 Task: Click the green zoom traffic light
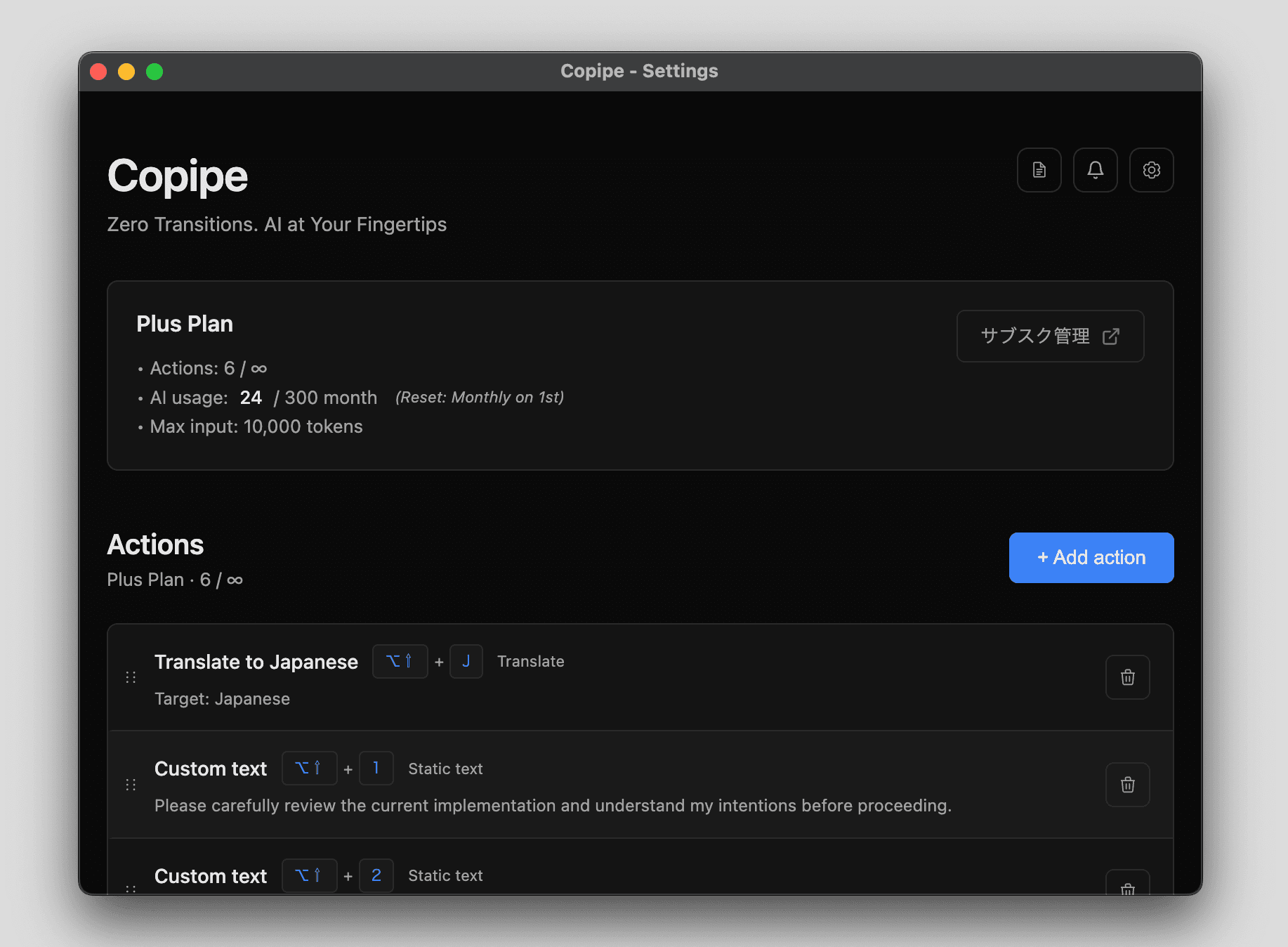click(155, 71)
